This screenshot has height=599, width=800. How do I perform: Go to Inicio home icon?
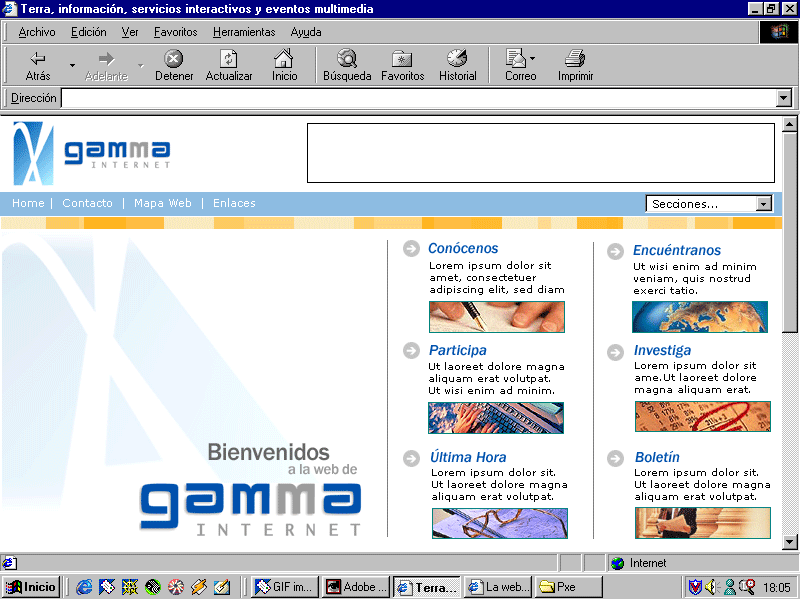284,59
